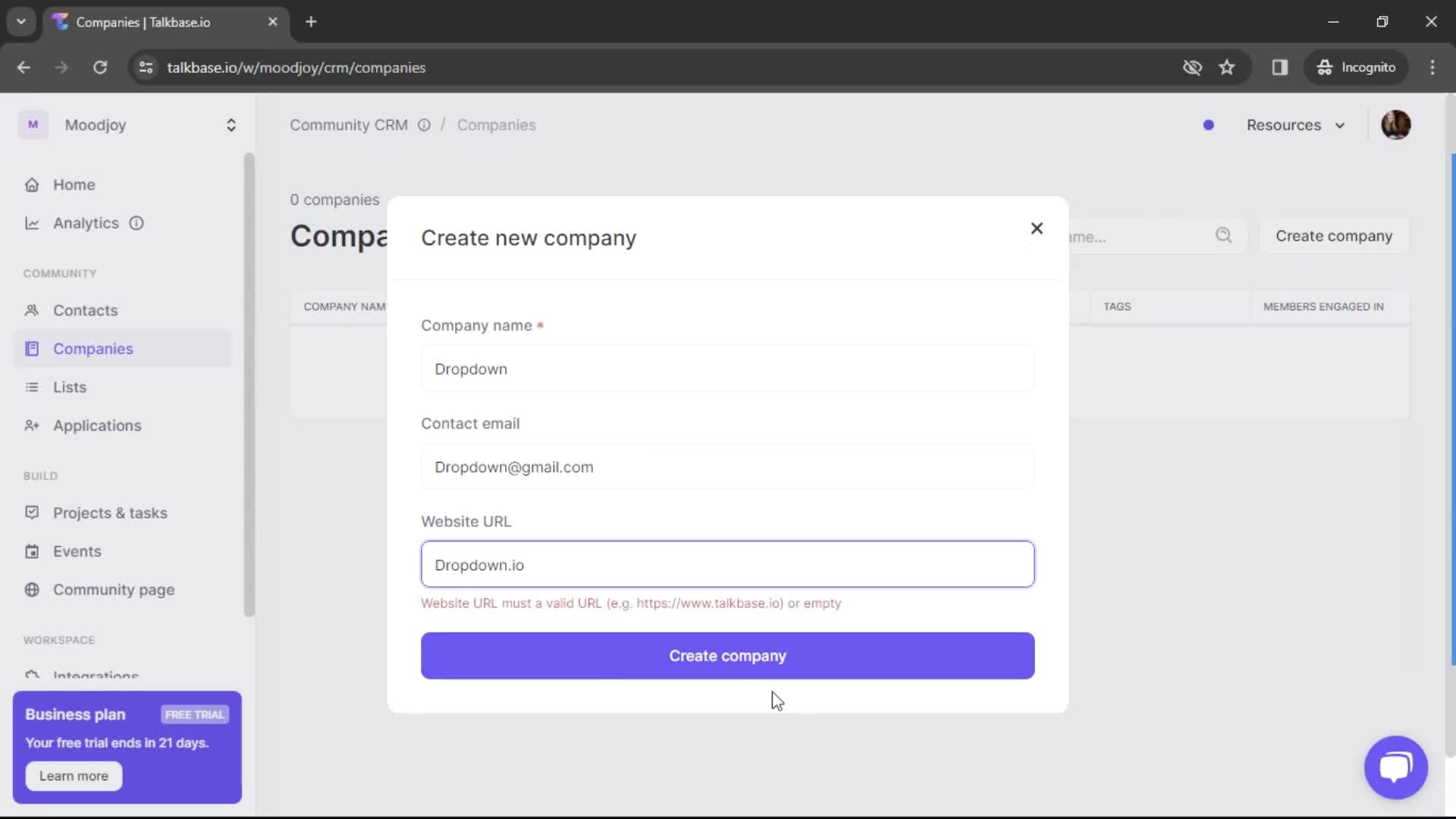Open Companies section in sidebar
Viewport: 1456px width, 819px height.
93,348
